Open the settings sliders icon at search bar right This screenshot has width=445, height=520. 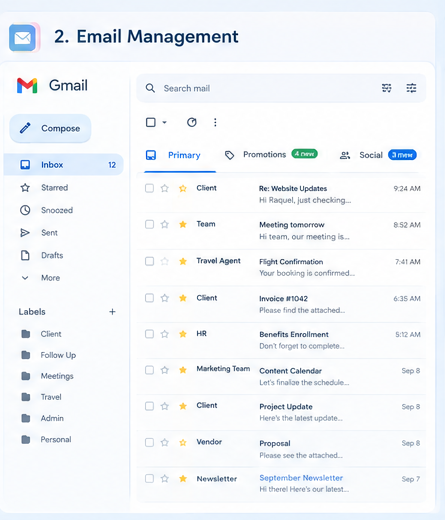(411, 88)
